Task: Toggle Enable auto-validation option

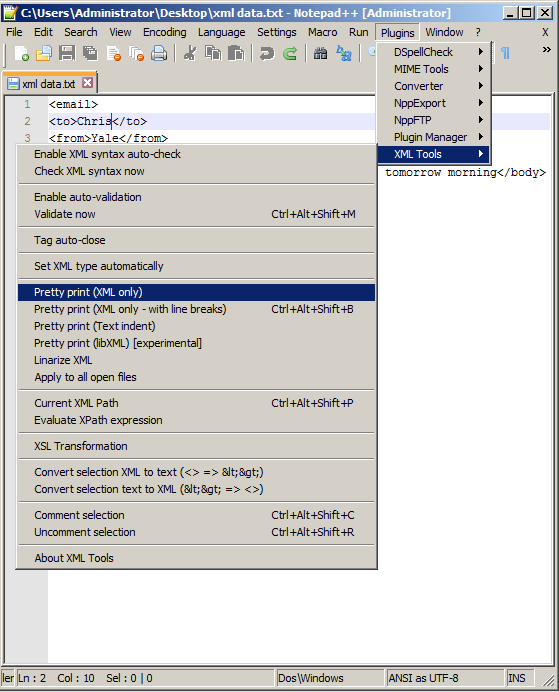Action: 196,197
